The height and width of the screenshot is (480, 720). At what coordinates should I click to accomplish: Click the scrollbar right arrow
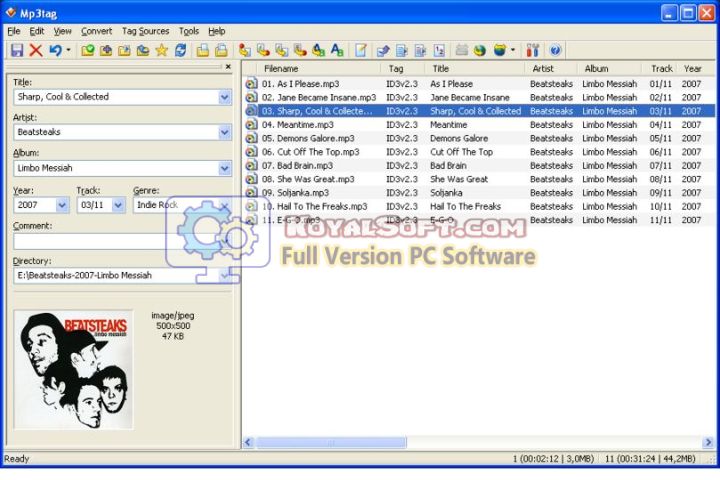click(x=708, y=442)
